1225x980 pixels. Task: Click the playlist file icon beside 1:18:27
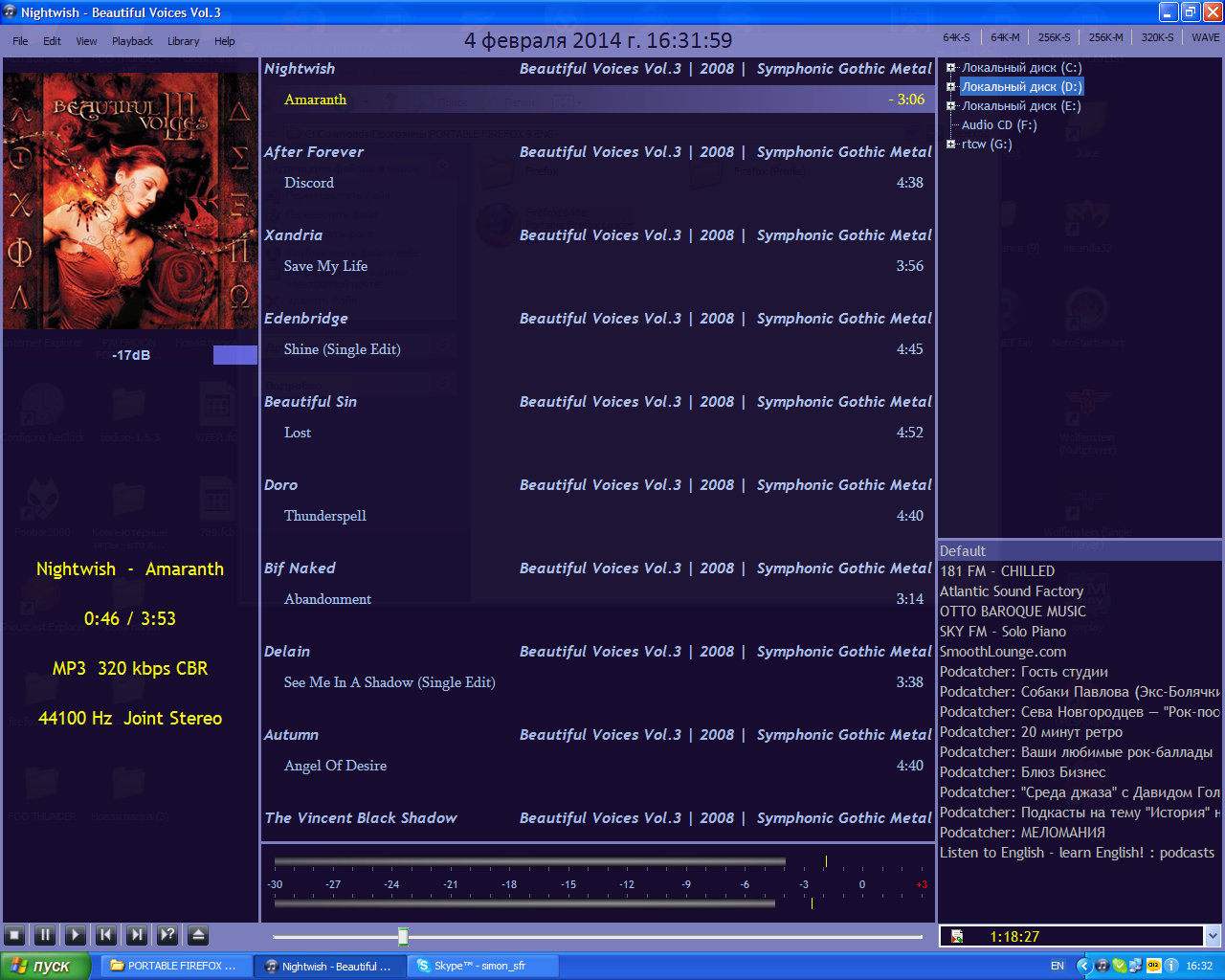pos(956,937)
